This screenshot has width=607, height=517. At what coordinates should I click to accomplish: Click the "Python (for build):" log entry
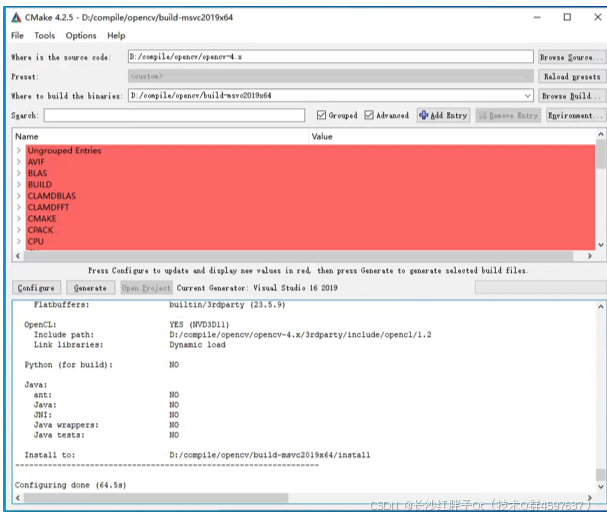click(69, 365)
